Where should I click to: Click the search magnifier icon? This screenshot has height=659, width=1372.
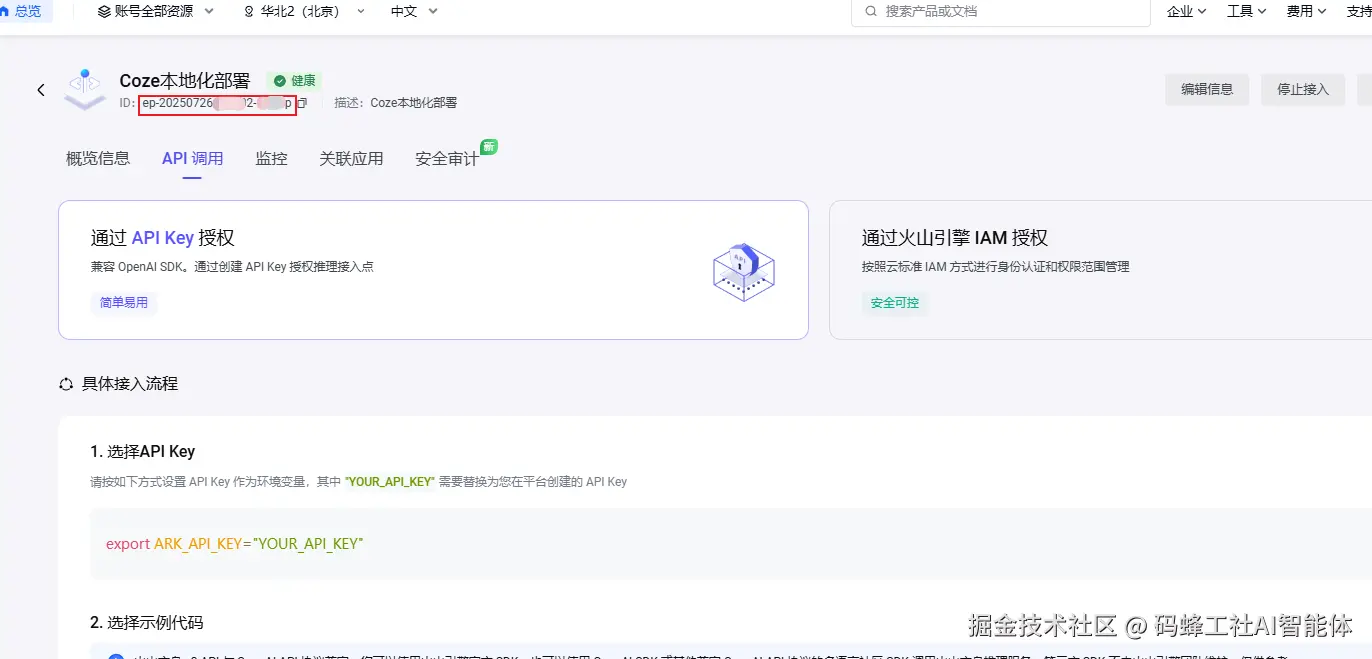click(869, 11)
